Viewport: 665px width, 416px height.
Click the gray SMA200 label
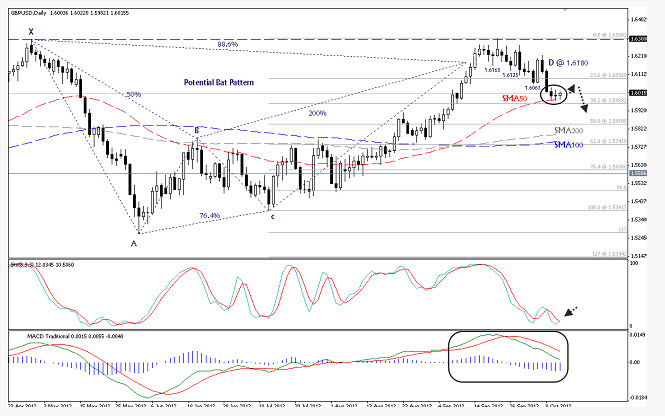click(x=568, y=130)
